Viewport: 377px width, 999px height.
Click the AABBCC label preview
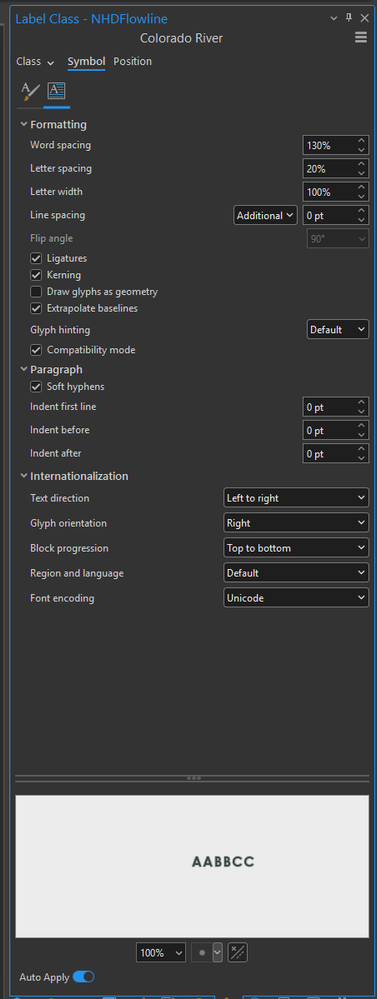pyautogui.click(x=223, y=862)
